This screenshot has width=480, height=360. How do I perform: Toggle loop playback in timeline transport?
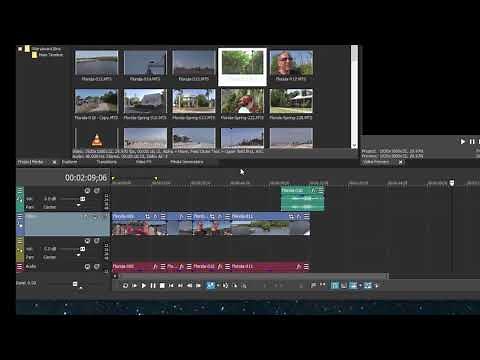125,286
